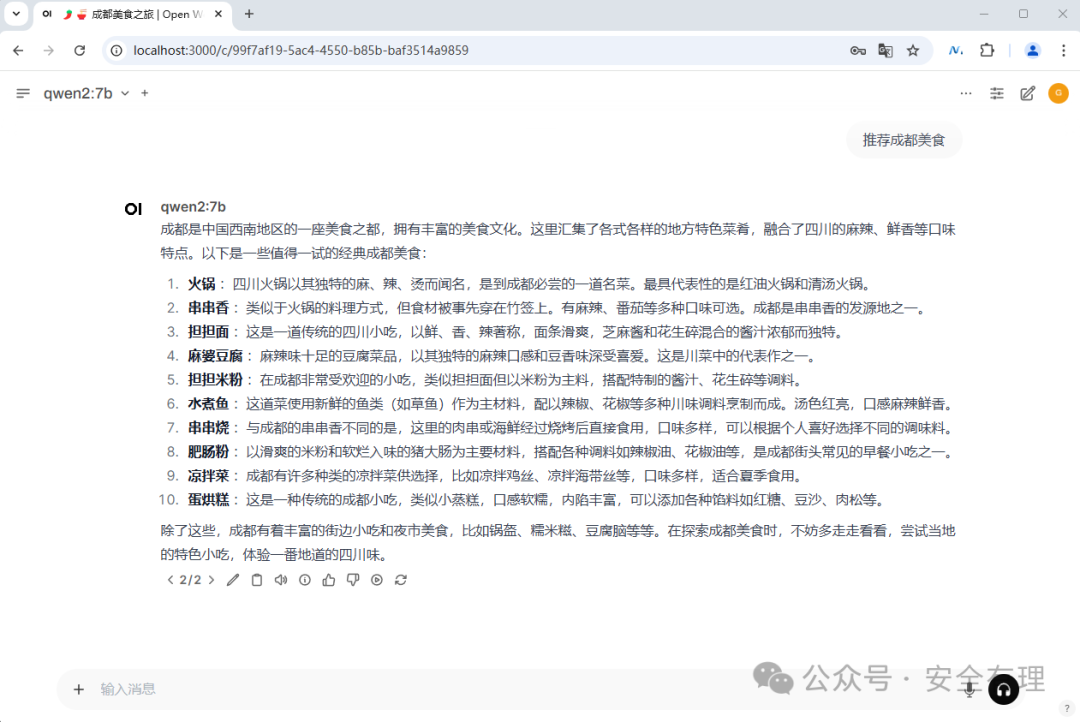Open the Chrome profile icon
Screen dimensions: 1080x722
(x=1032, y=50)
